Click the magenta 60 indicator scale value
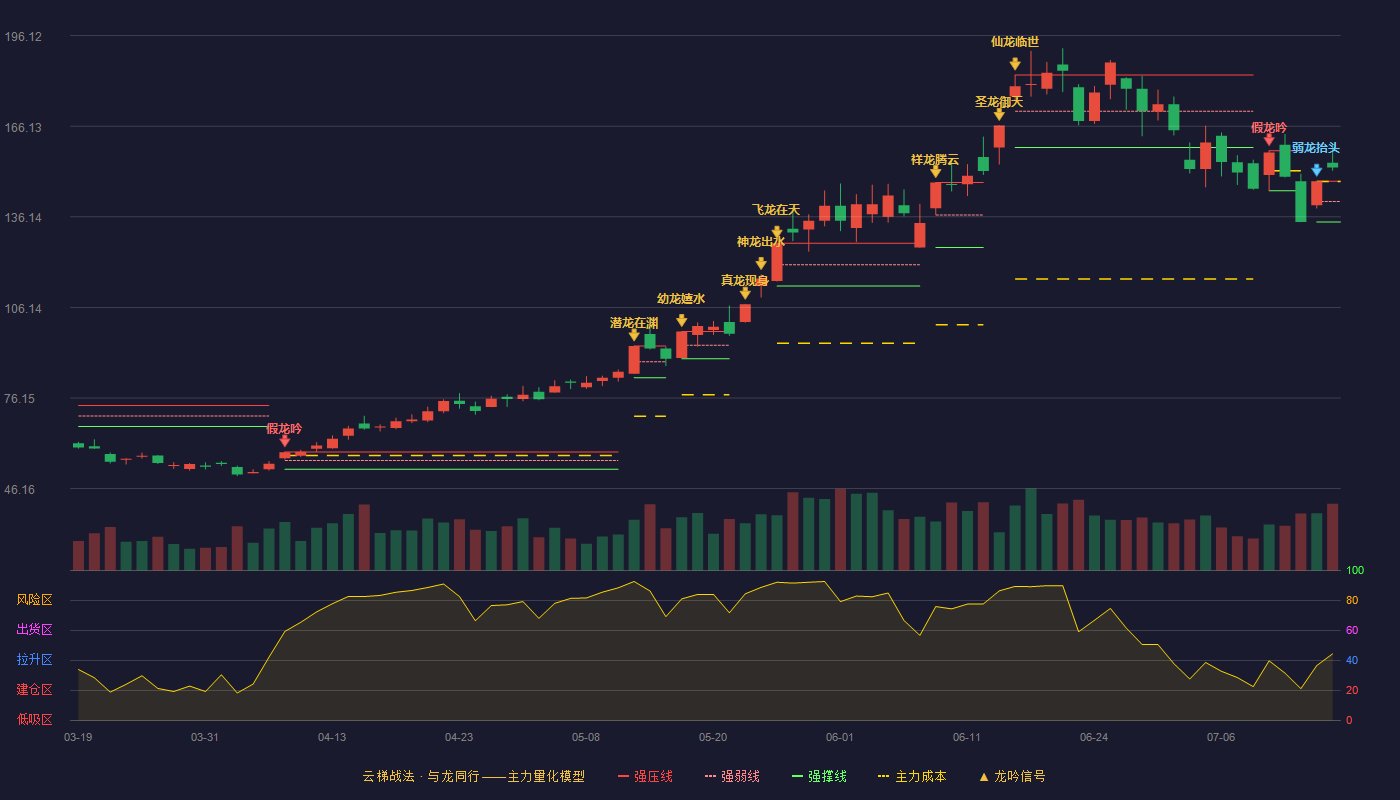 click(1352, 631)
